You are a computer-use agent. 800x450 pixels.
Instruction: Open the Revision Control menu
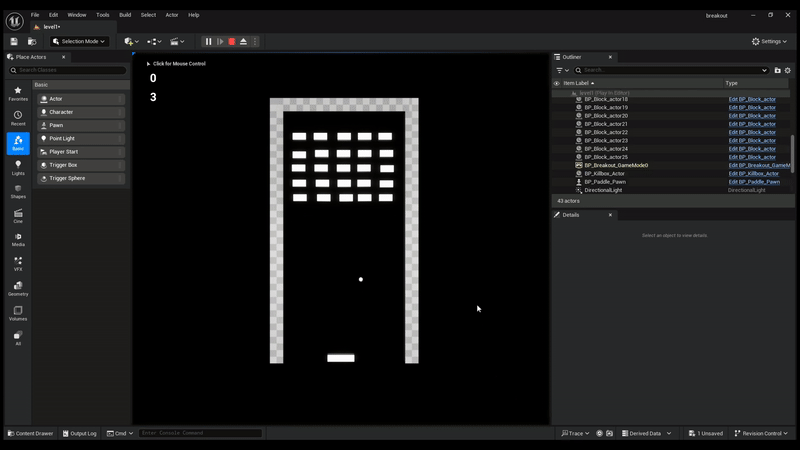tap(761, 433)
